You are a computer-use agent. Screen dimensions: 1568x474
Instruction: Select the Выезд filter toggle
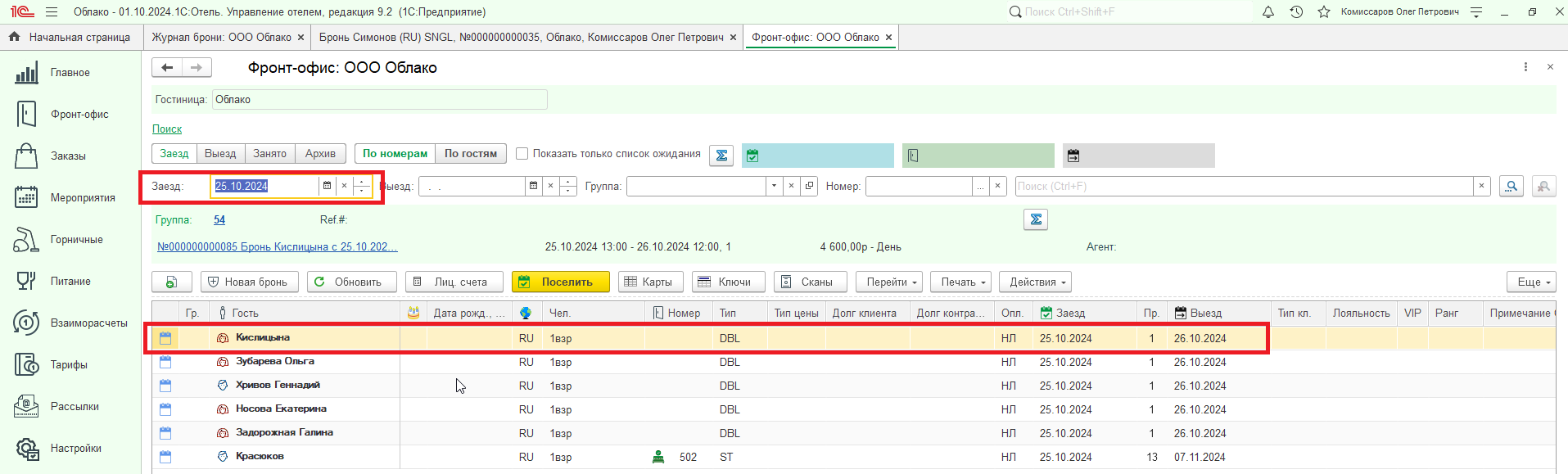point(220,154)
